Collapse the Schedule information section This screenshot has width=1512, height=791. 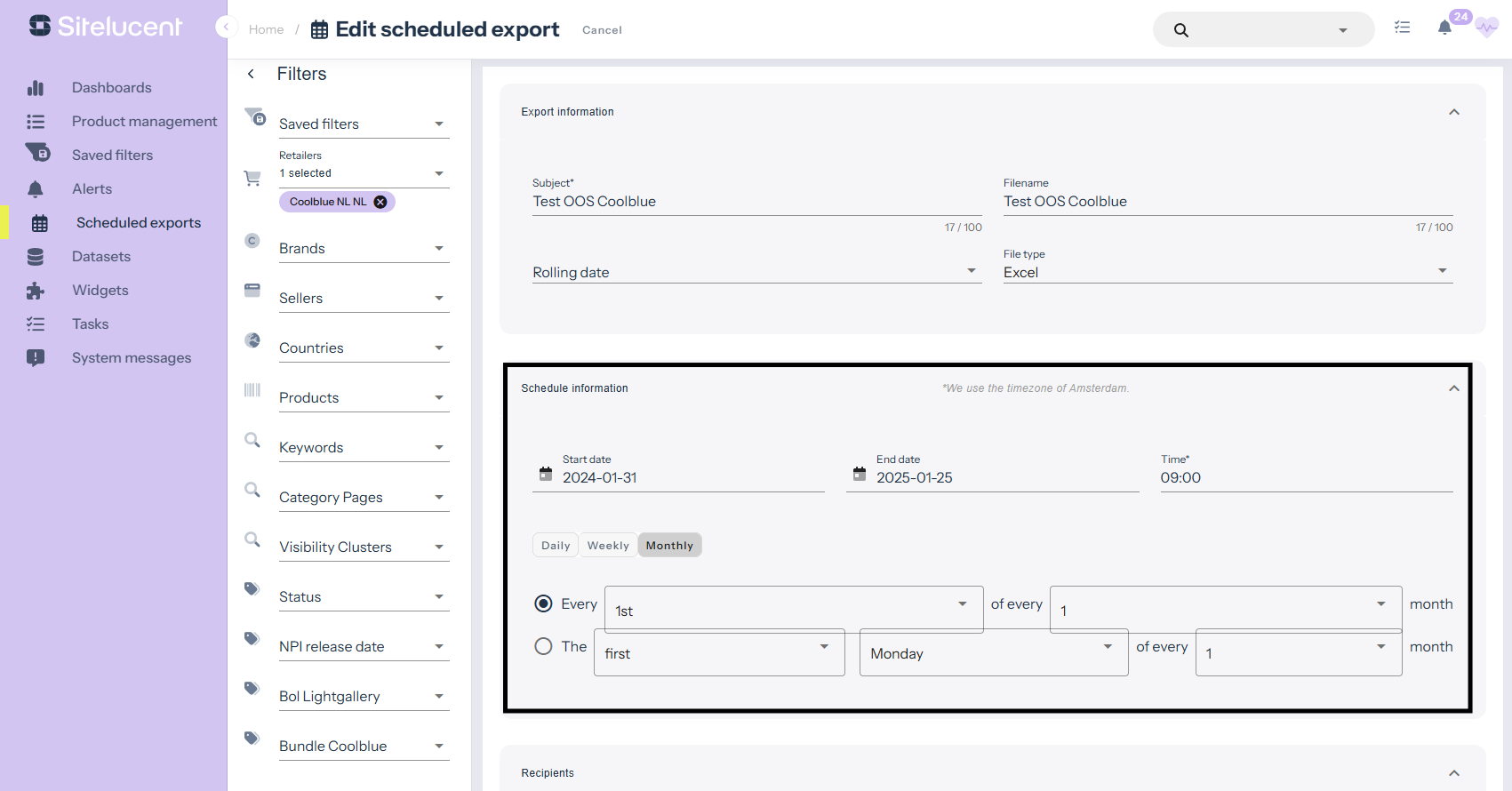pyautogui.click(x=1453, y=388)
